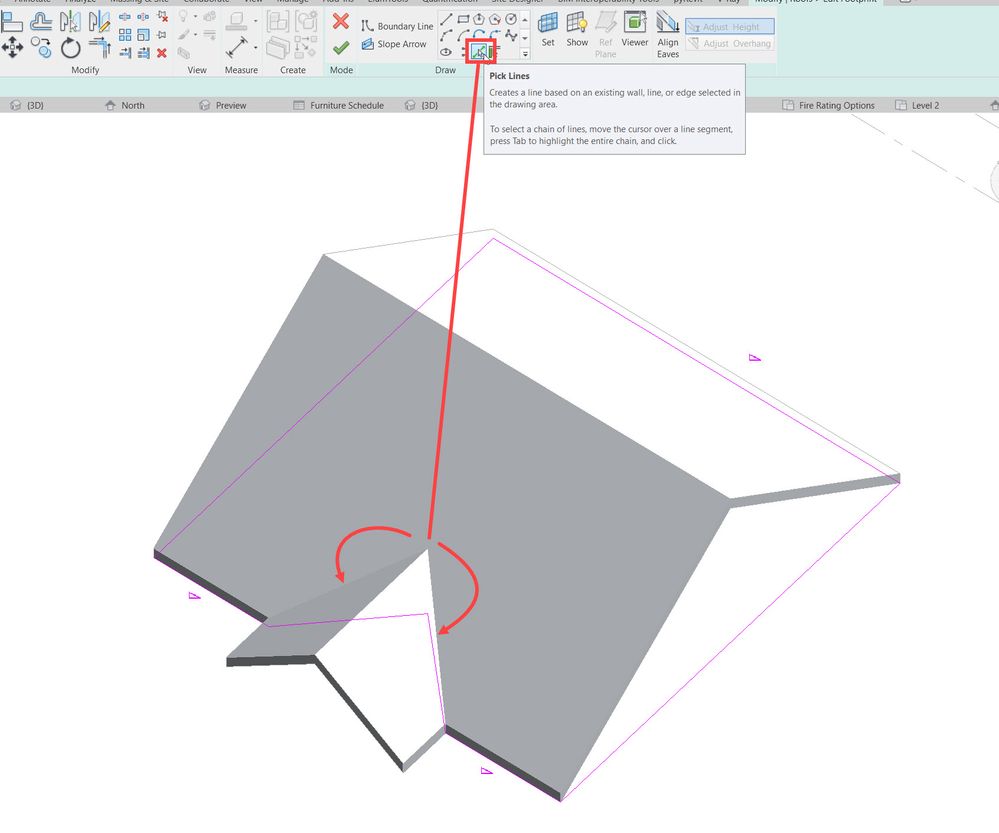The width and height of the screenshot is (999, 833).
Task: Choose the Tangent End Arc tool
Action: pos(479,34)
